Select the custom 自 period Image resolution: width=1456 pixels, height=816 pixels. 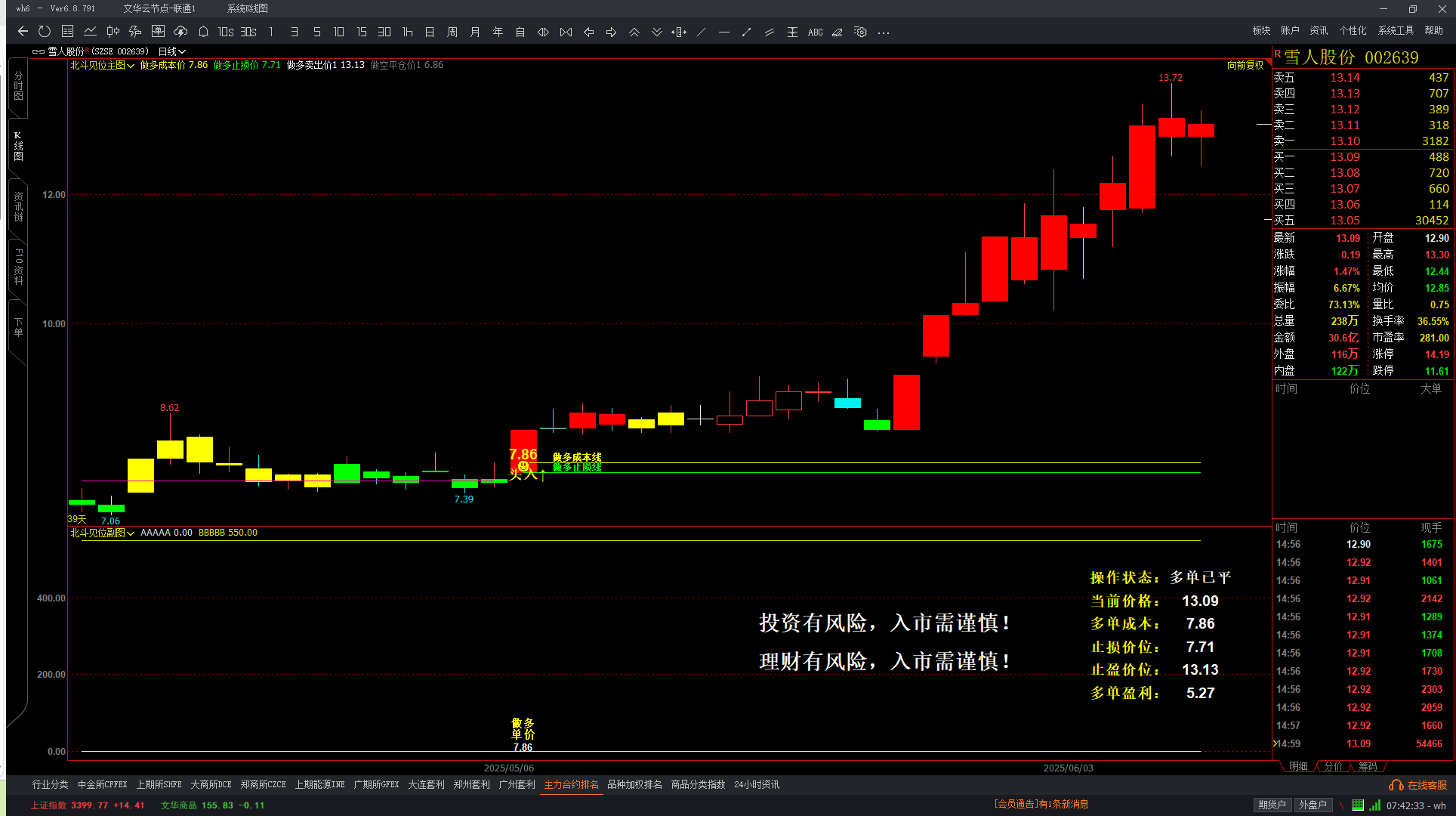coord(520,32)
